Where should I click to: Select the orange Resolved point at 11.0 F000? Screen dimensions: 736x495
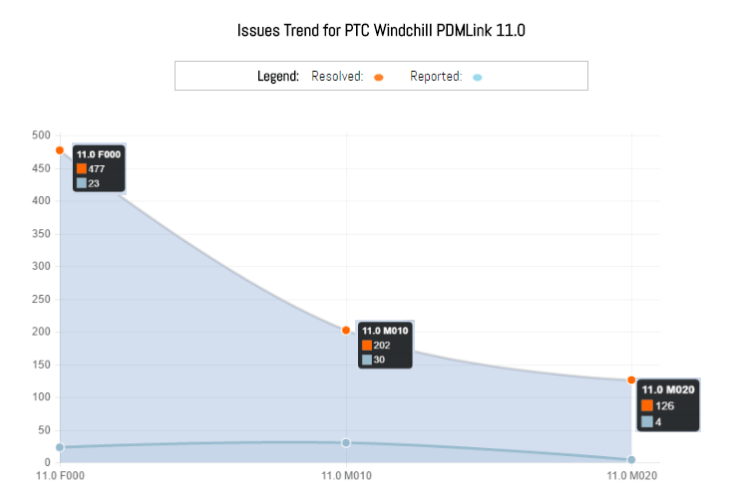tap(59, 150)
